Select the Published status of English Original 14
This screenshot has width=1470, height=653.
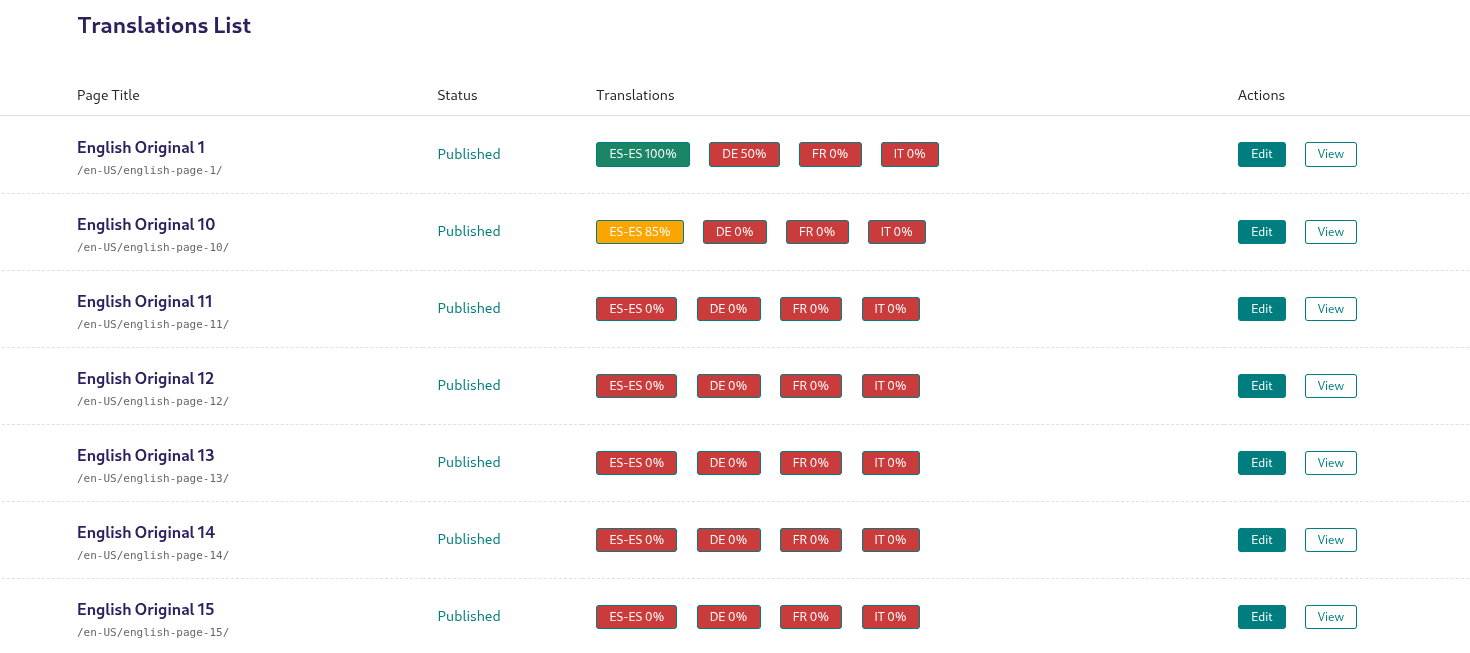[468, 539]
